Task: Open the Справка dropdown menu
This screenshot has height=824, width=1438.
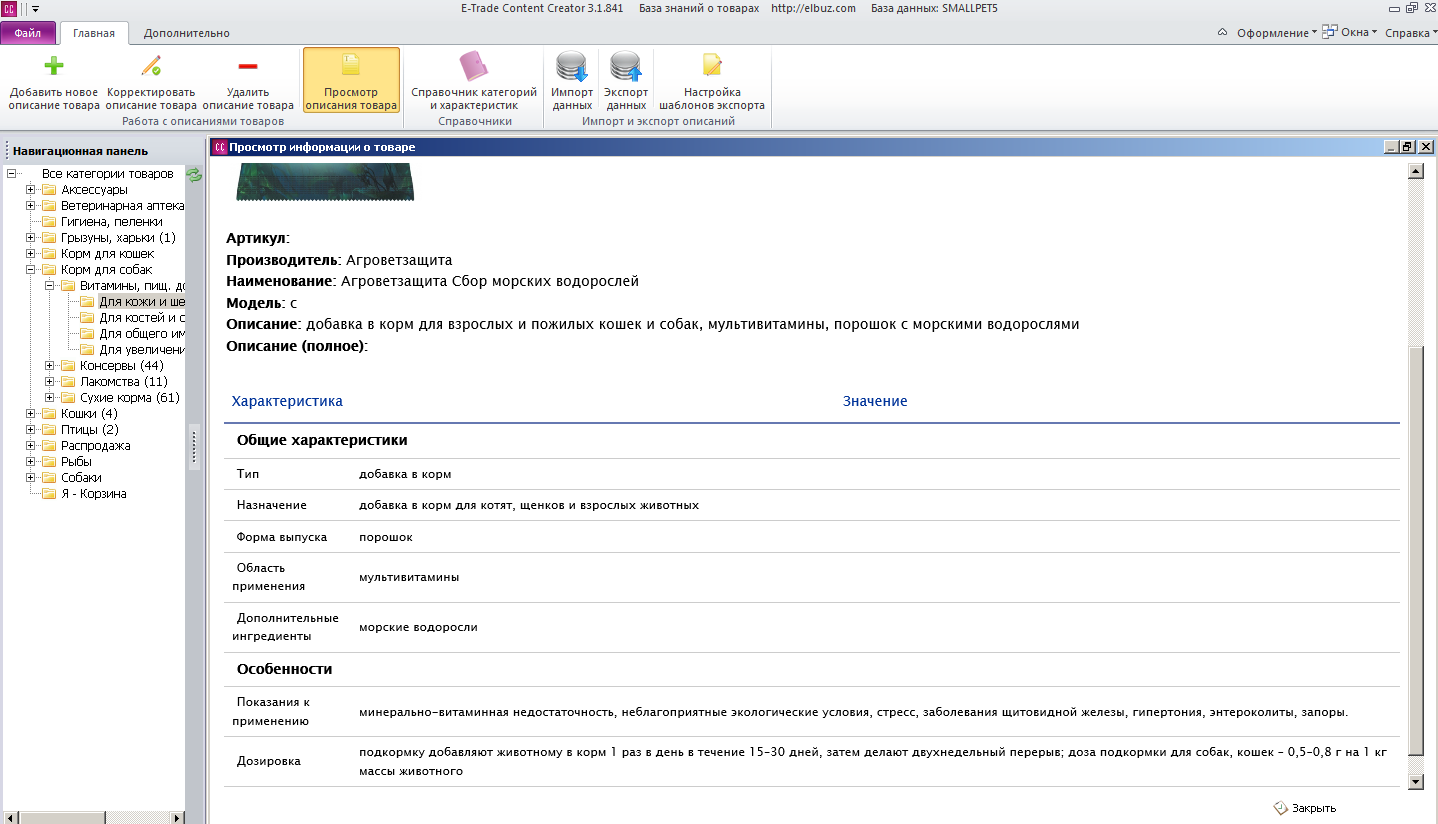Action: point(1410,33)
